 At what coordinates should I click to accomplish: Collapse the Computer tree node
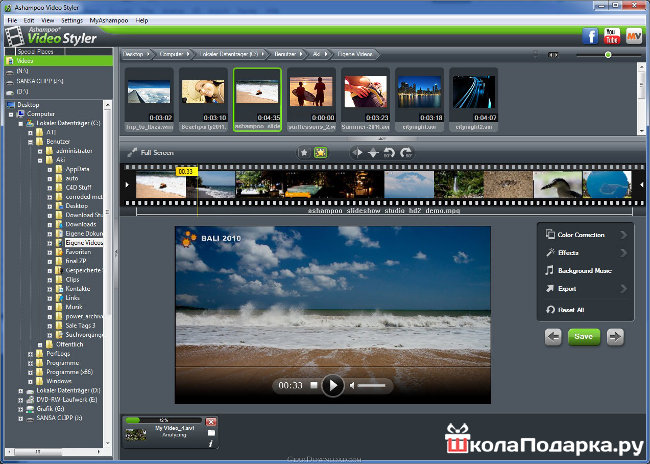coord(11,114)
